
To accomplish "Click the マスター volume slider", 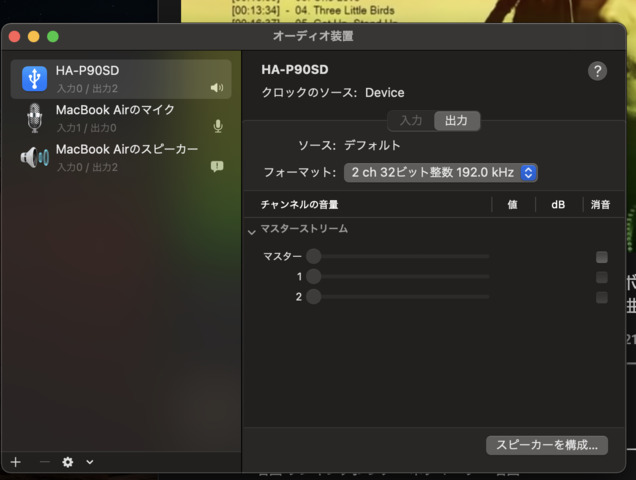I will coord(398,256).
